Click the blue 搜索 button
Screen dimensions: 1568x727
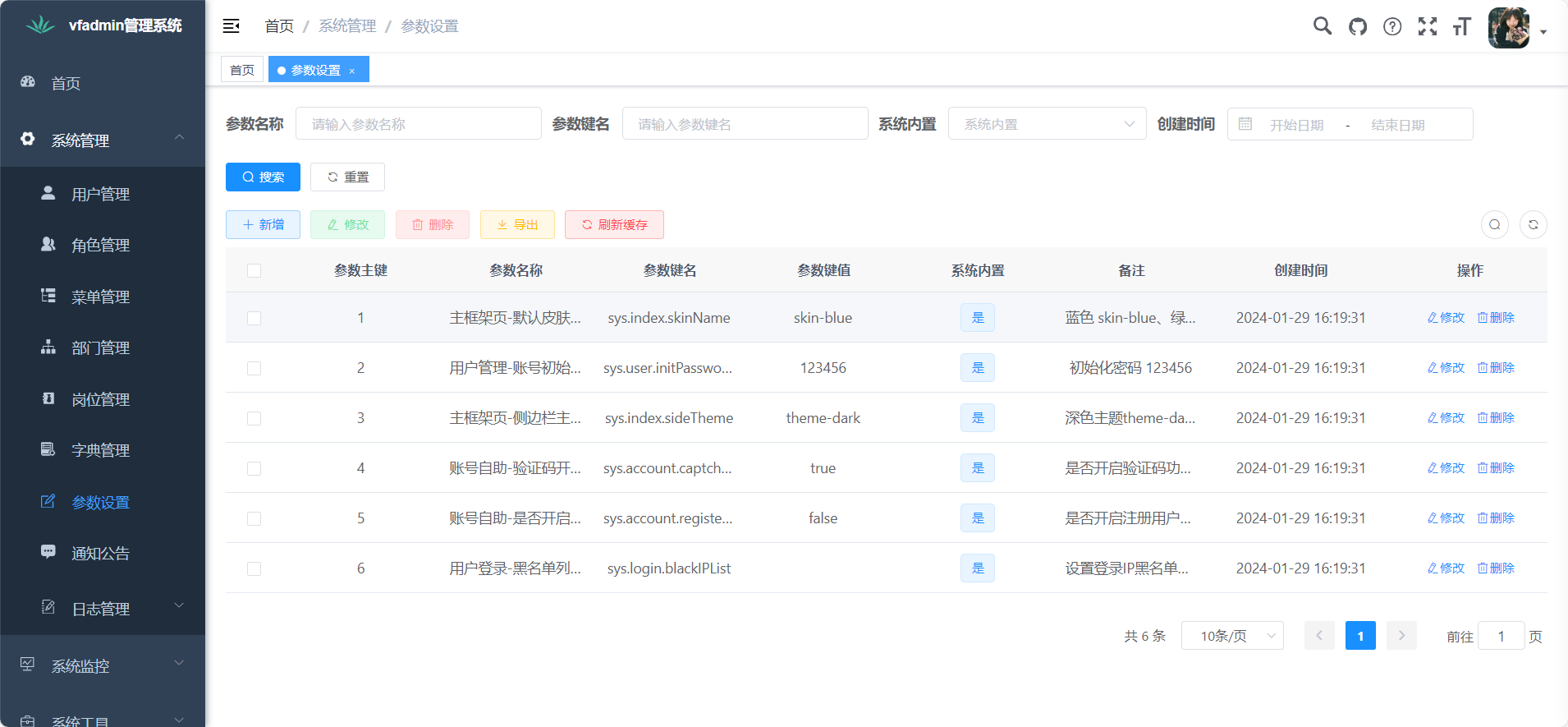tap(263, 177)
